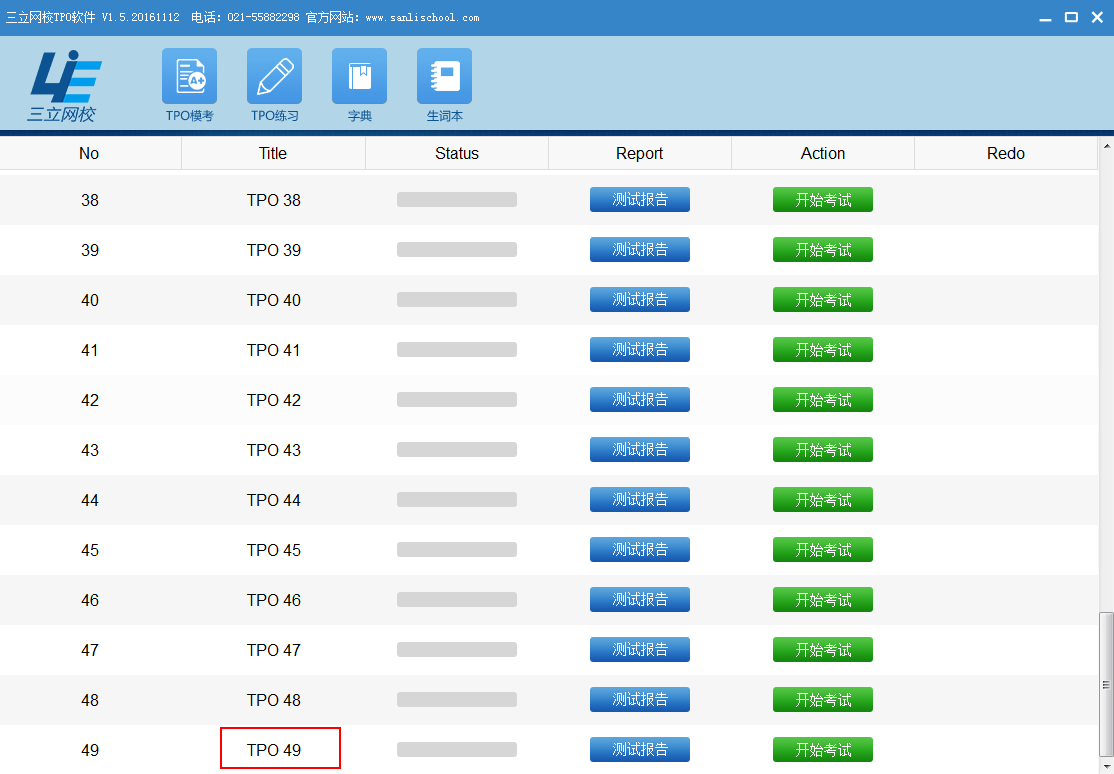Start exam 开始考试 for TPO 40
1114x774 pixels.
(823, 299)
